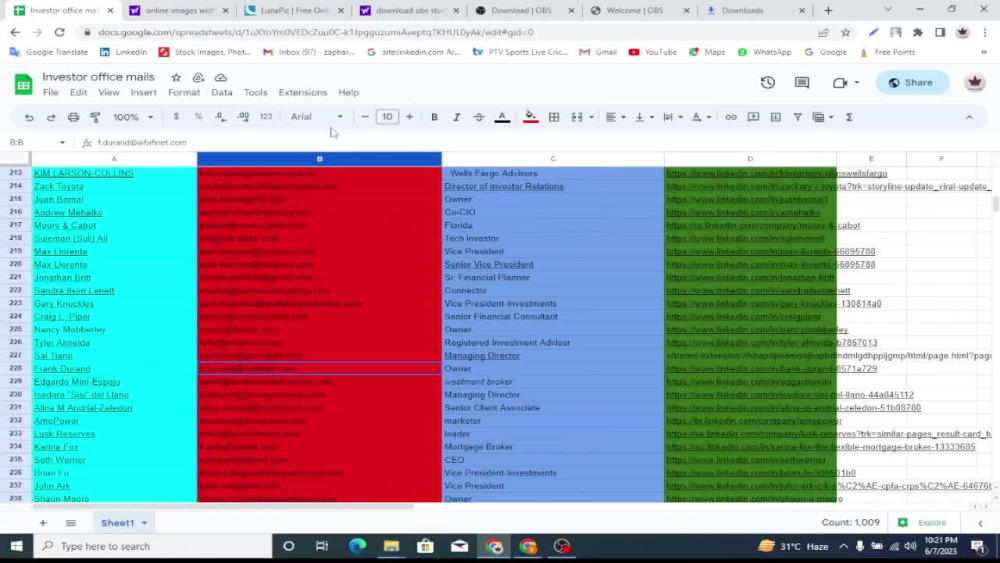The height and width of the screenshot is (563, 1000).
Task: Open the Arial font dropdown
Action: pos(317,117)
